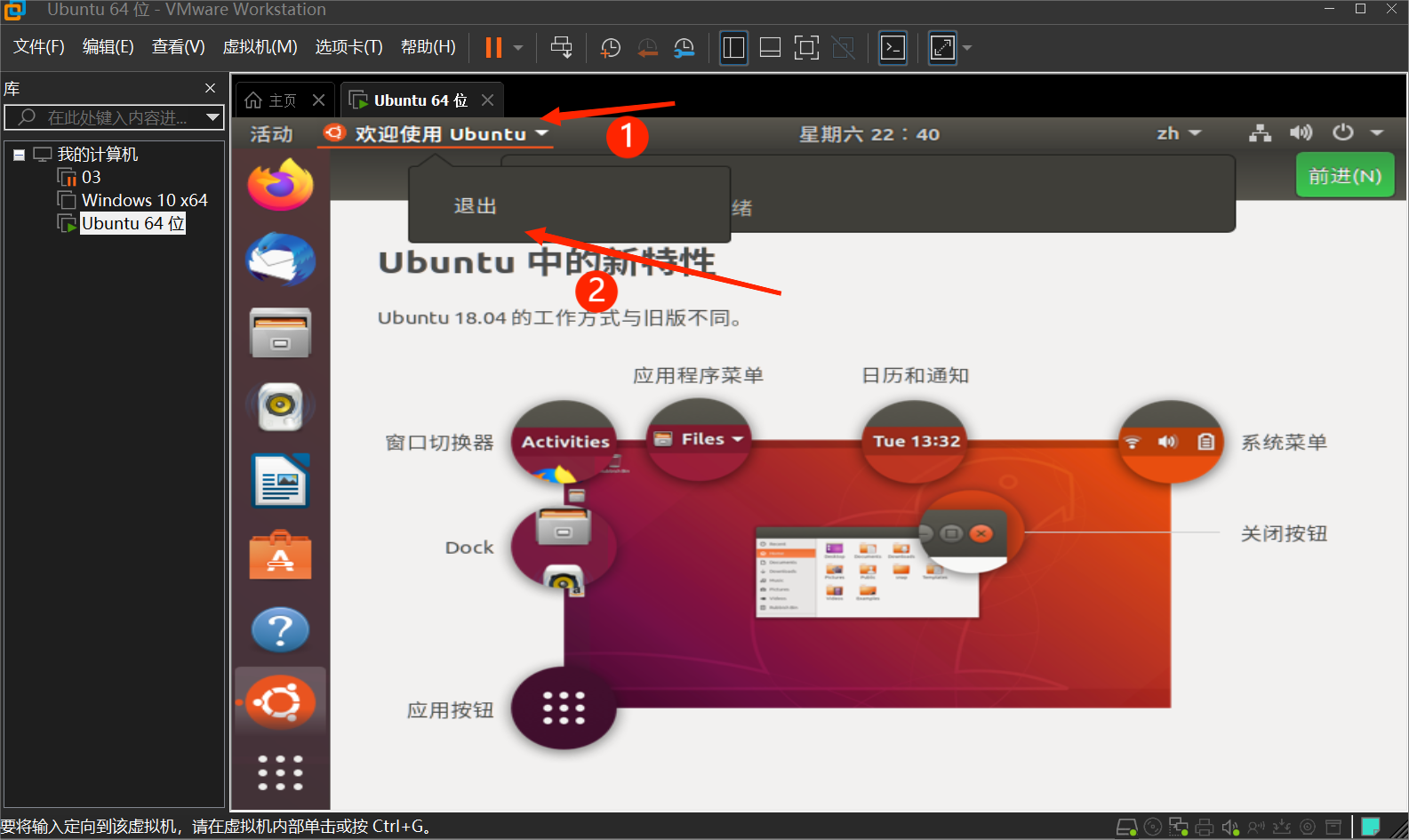Click the teal message log icon
Screen dimensions: 1409x840
pyautogui.click(x=1370, y=828)
